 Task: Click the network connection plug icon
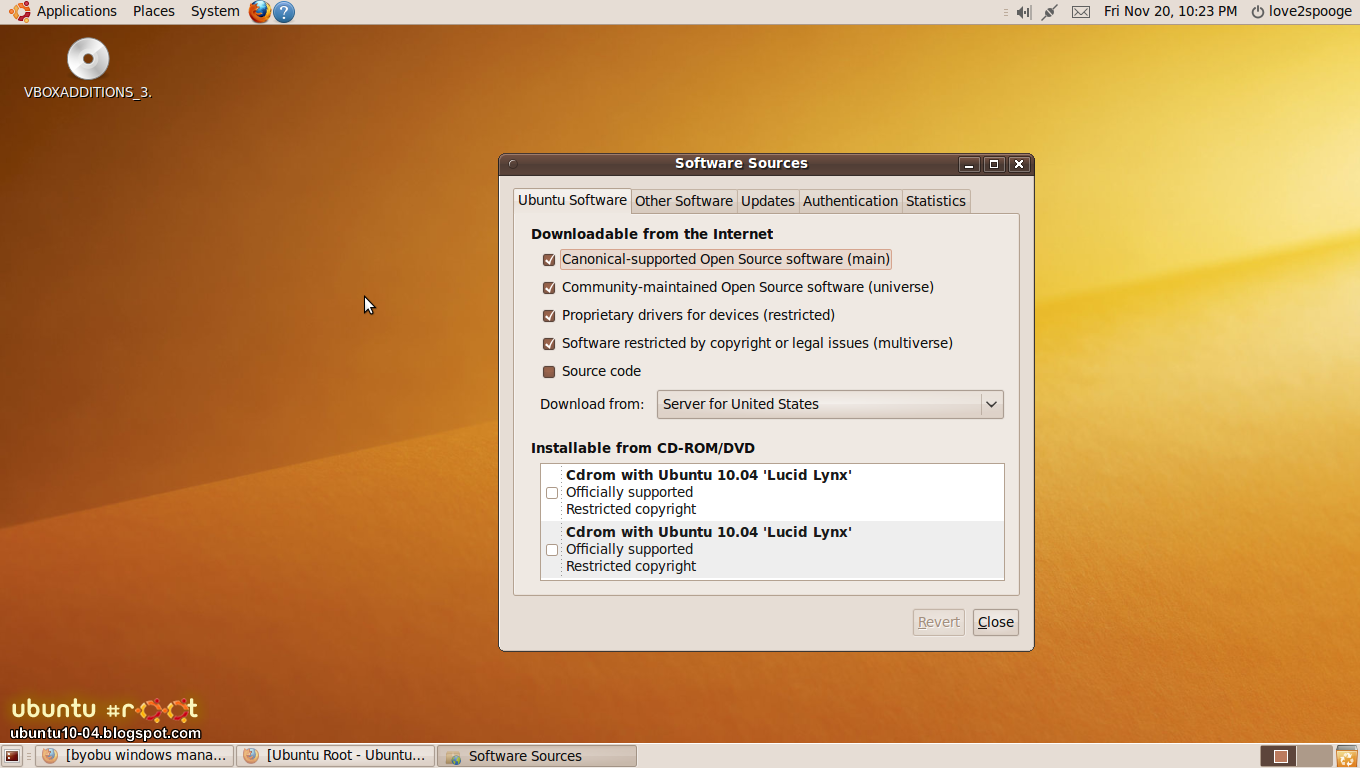tap(1050, 12)
